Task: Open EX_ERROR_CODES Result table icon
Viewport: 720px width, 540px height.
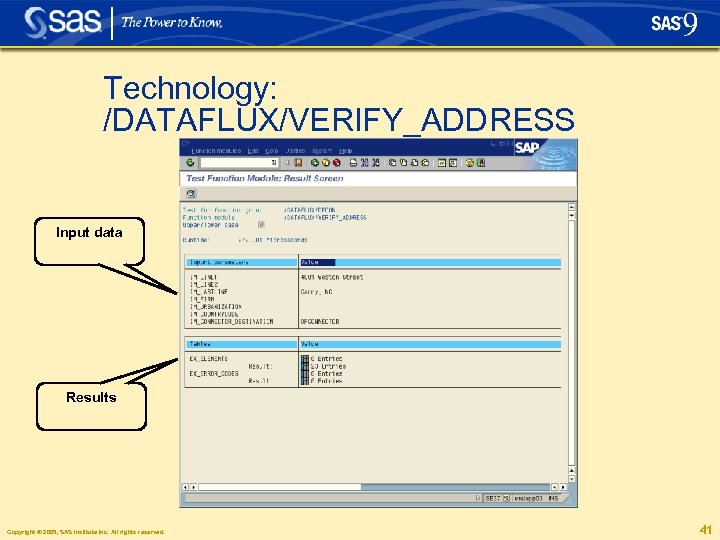Action: [x=305, y=381]
